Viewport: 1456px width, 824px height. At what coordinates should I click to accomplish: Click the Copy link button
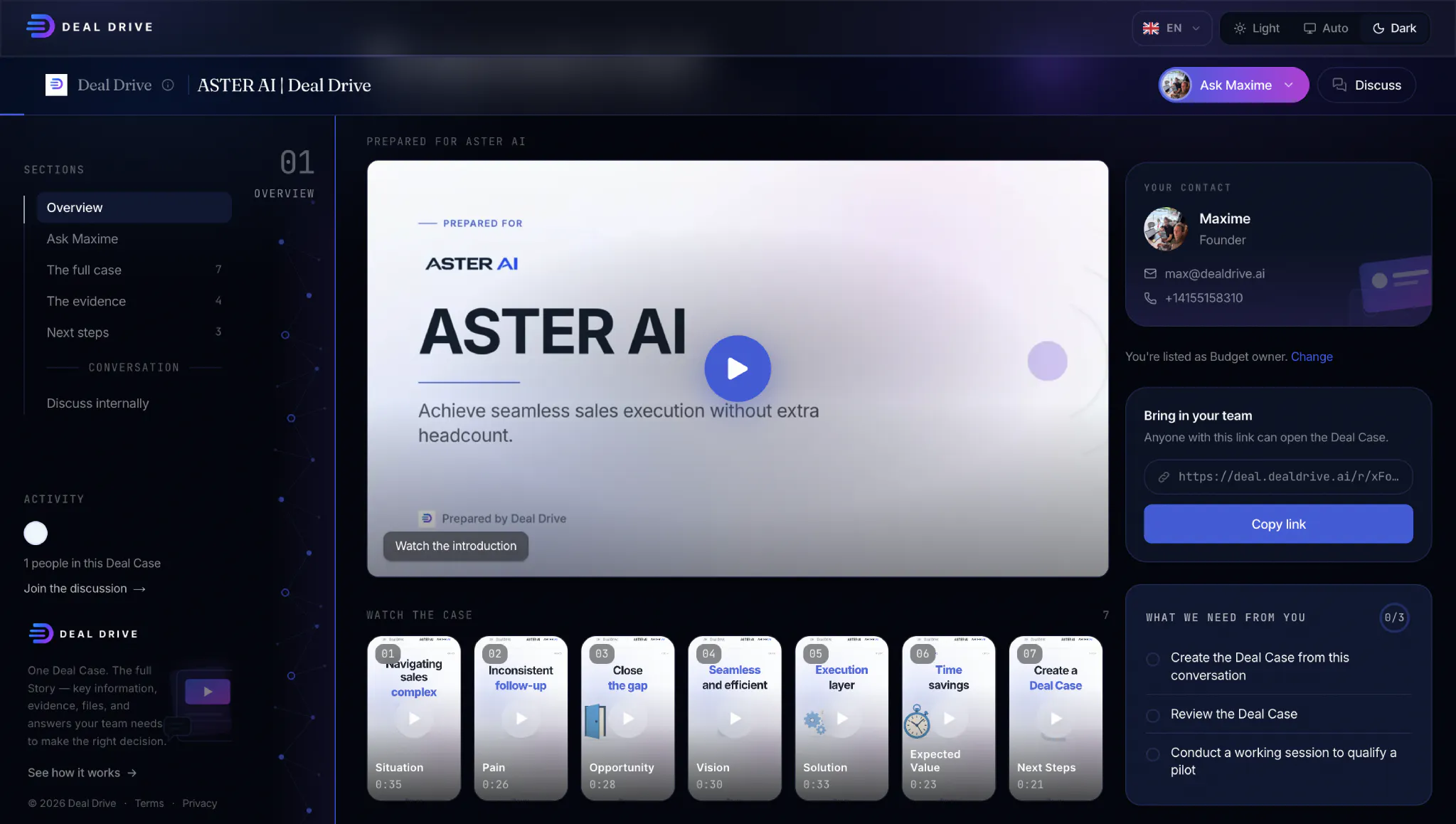point(1278,524)
